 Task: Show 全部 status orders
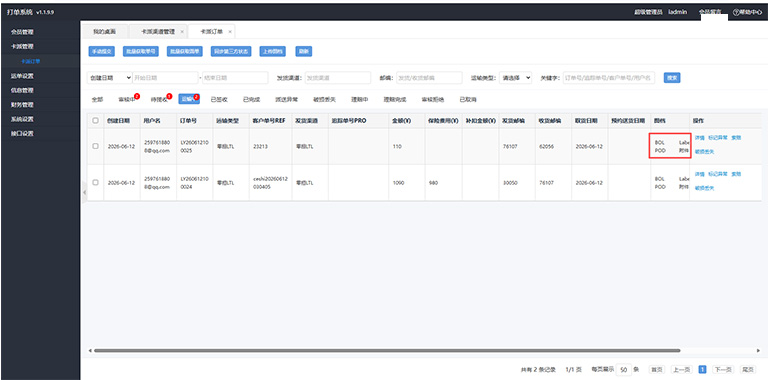[97, 99]
